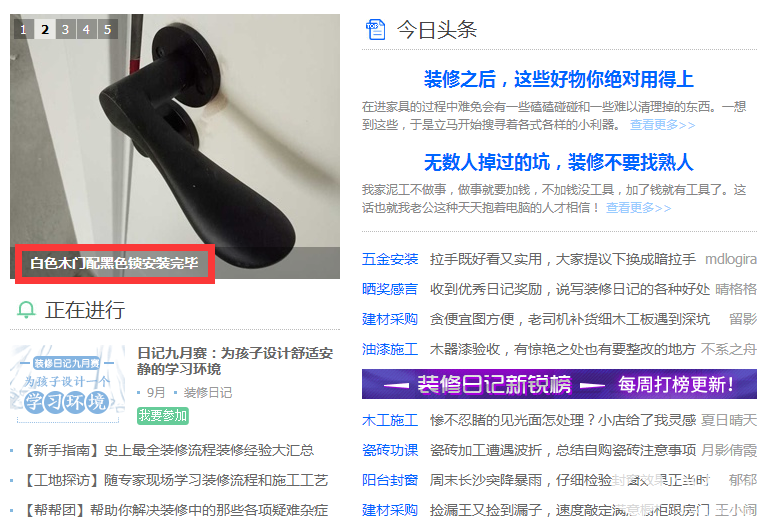This screenshot has height=523, width=767.
Task: Click the 今日头条 document icon
Action: [375, 29]
